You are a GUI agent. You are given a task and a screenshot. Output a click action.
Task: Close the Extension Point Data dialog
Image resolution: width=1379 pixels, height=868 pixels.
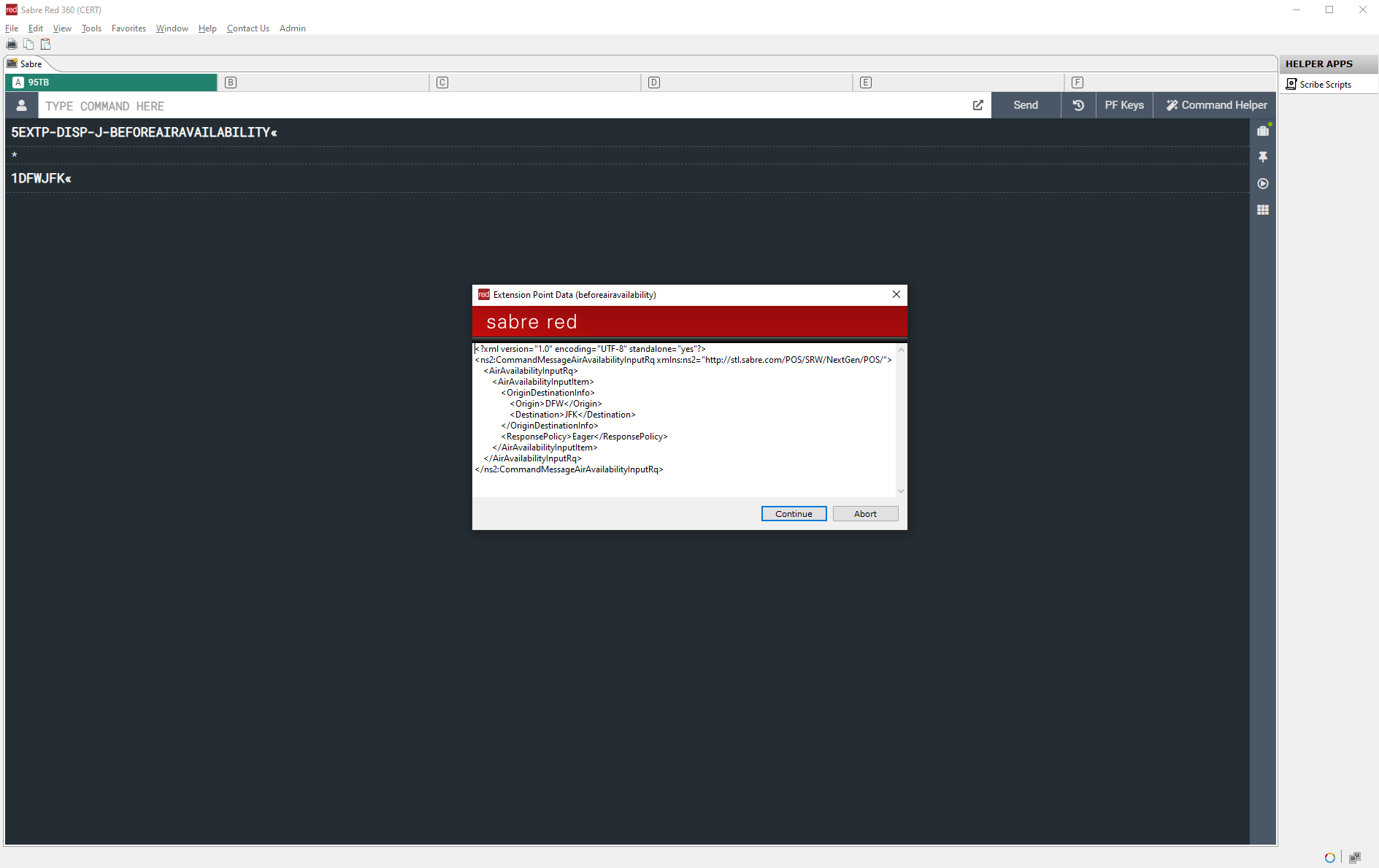(x=896, y=294)
